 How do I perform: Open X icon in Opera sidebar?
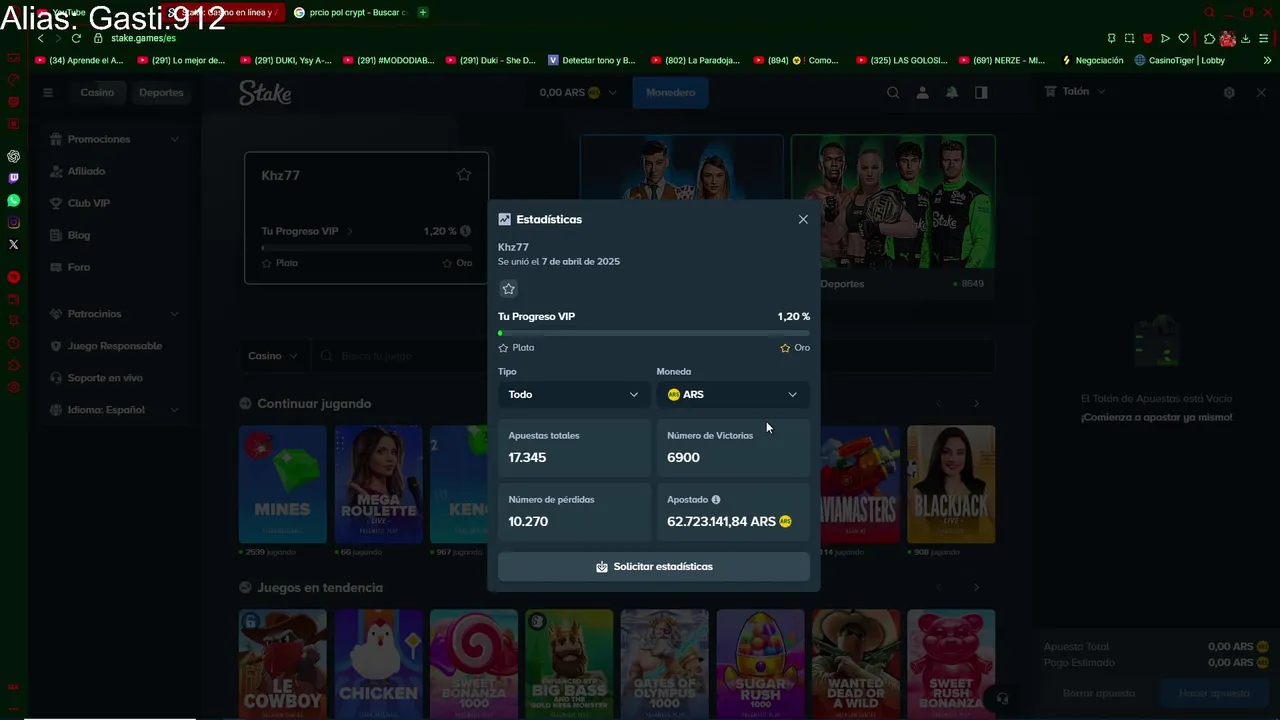13,244
